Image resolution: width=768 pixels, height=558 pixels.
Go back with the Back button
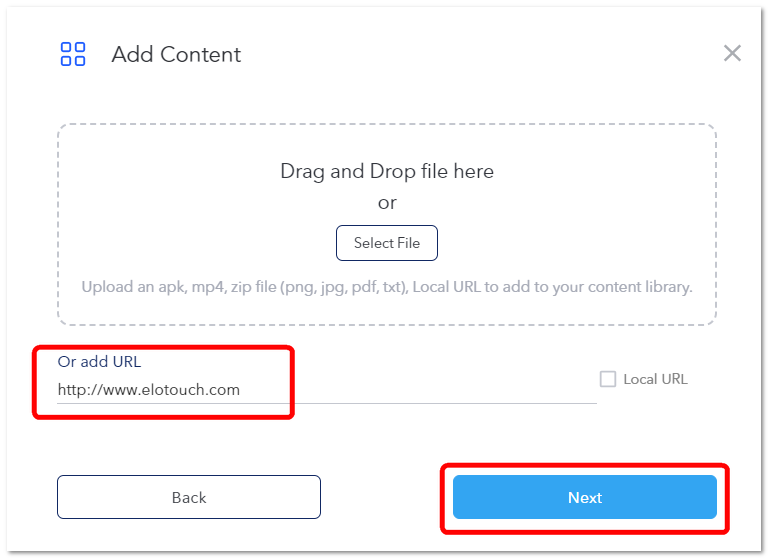(x=189, y=497)
